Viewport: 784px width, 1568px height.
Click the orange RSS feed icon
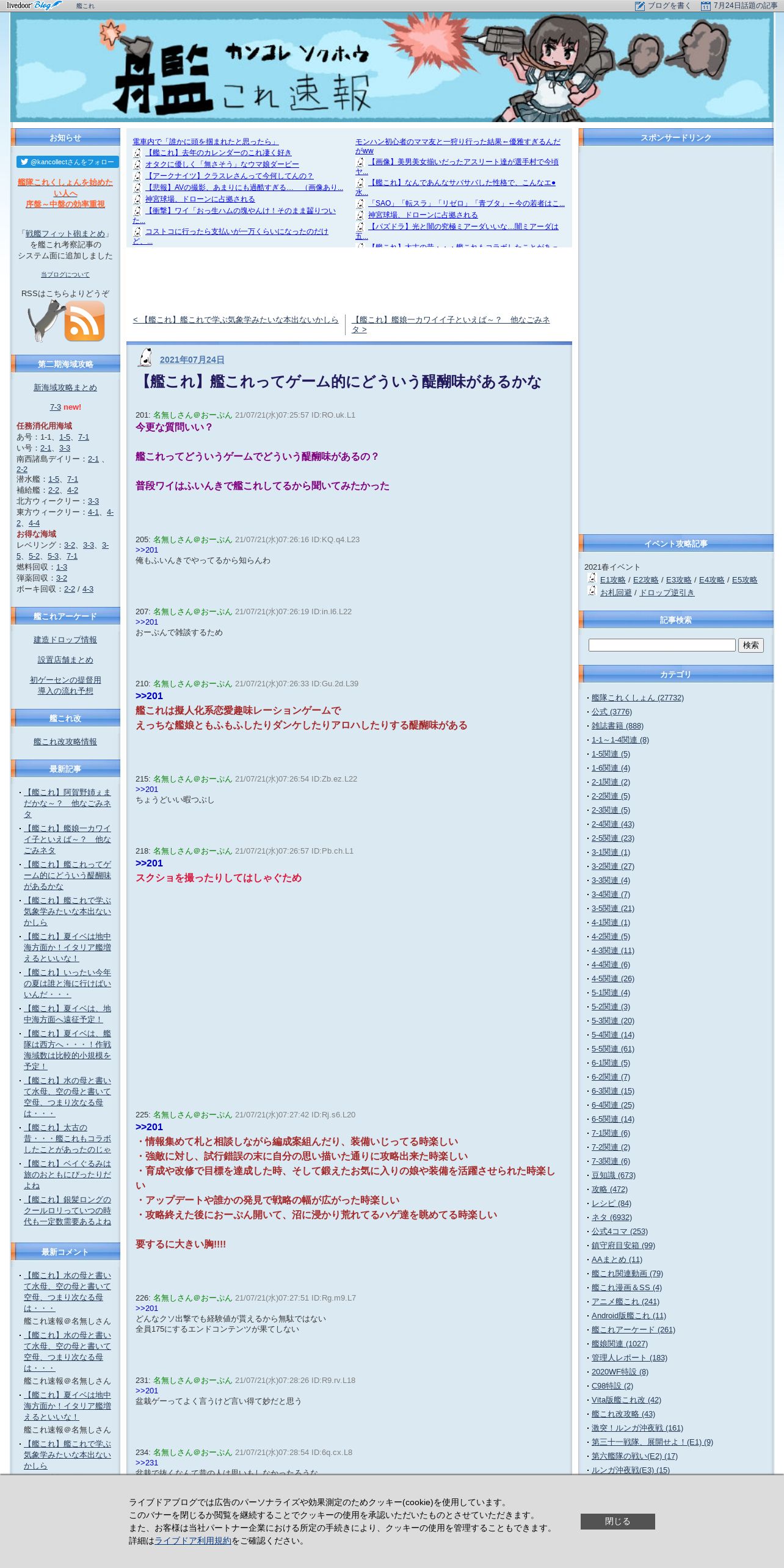pyautogui.click(x=84, y=321)
